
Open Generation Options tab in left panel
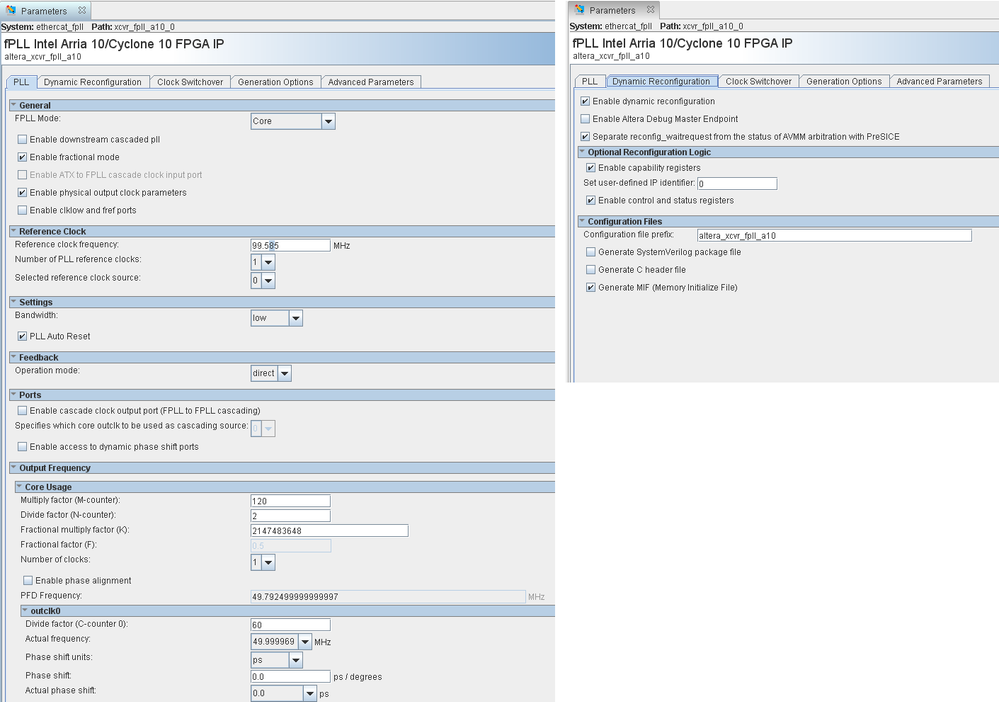tap(275, 82)
